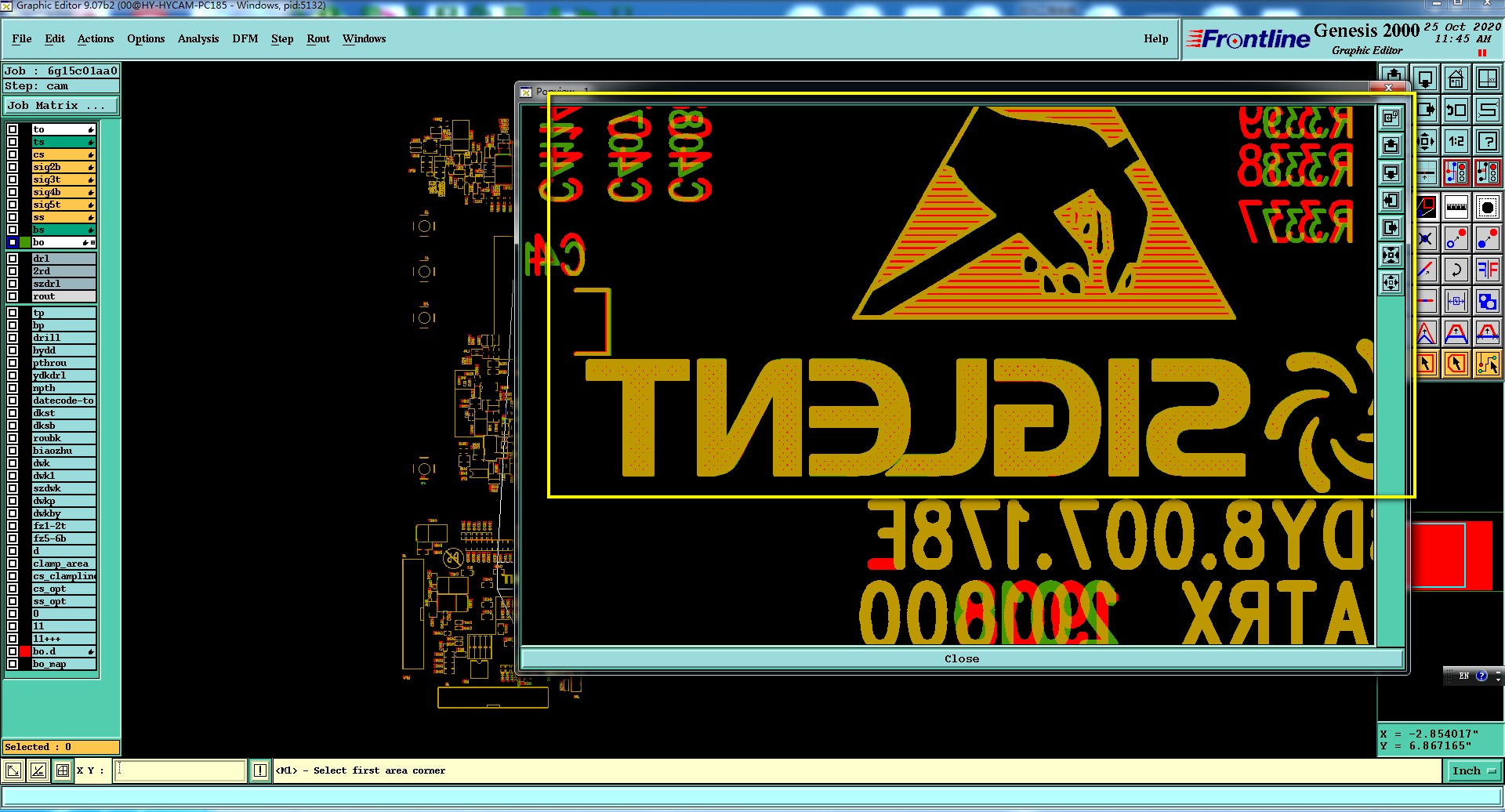Viewport: 1505px width, 812px height.
Task: Click the Popview pan right icon
Action: pos(1391,227)
